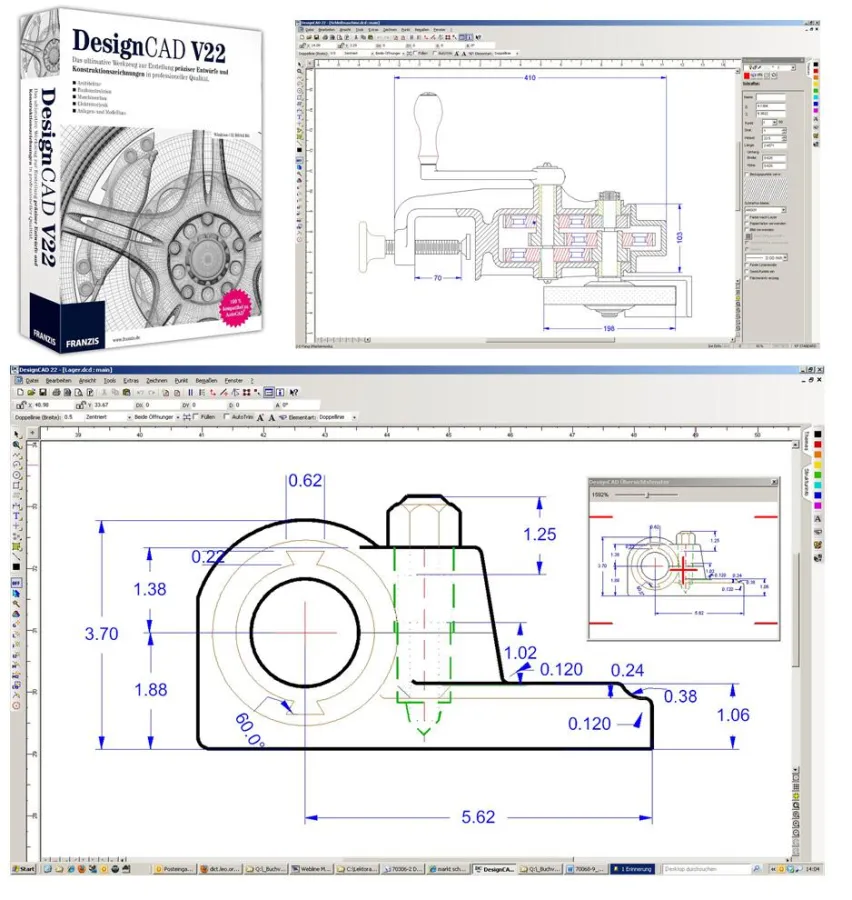Open the Zentriert alignment dropdown

coord(128,413)
